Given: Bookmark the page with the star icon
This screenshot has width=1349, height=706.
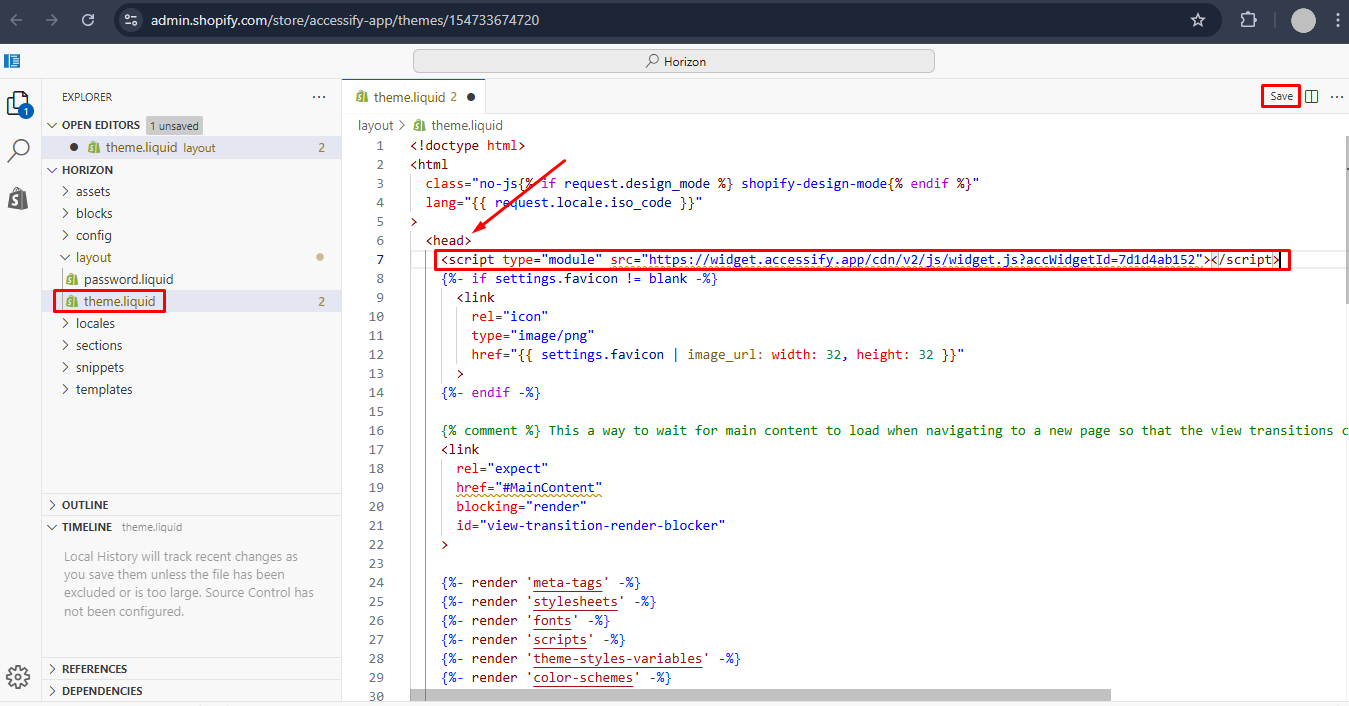Looking at the screenshot, I should (1198, 19).
